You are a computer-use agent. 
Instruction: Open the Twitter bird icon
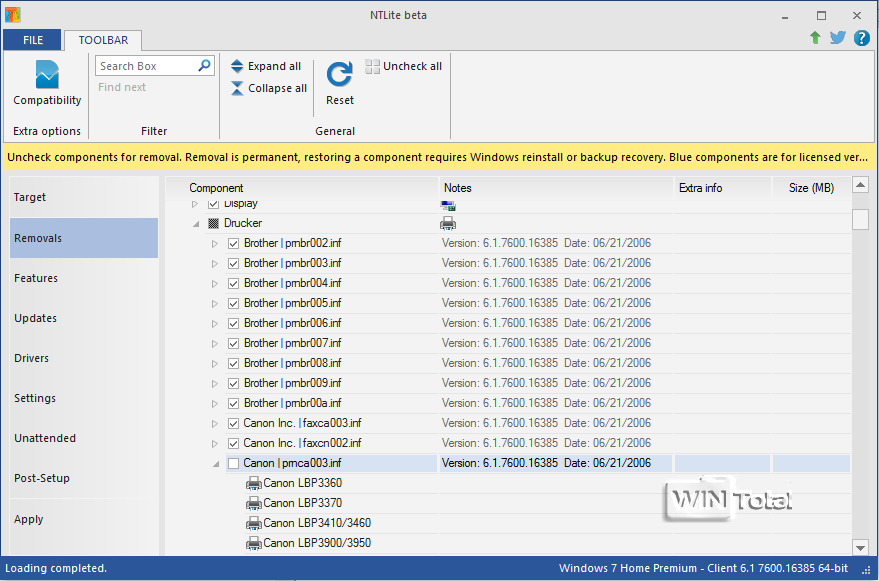pyautogui.click(x=838, y=38)
